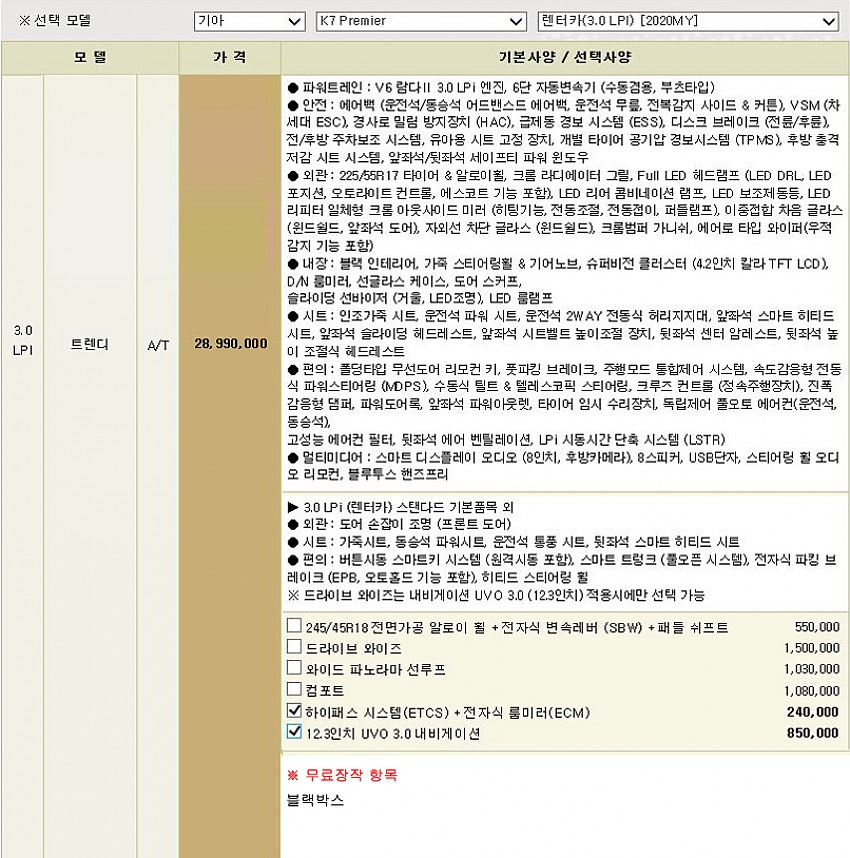Image resolution: width=850 pixels, height=858 pixels.
Task: Select the 컴포트 option checkbox
Action: [x=294, y=690]
